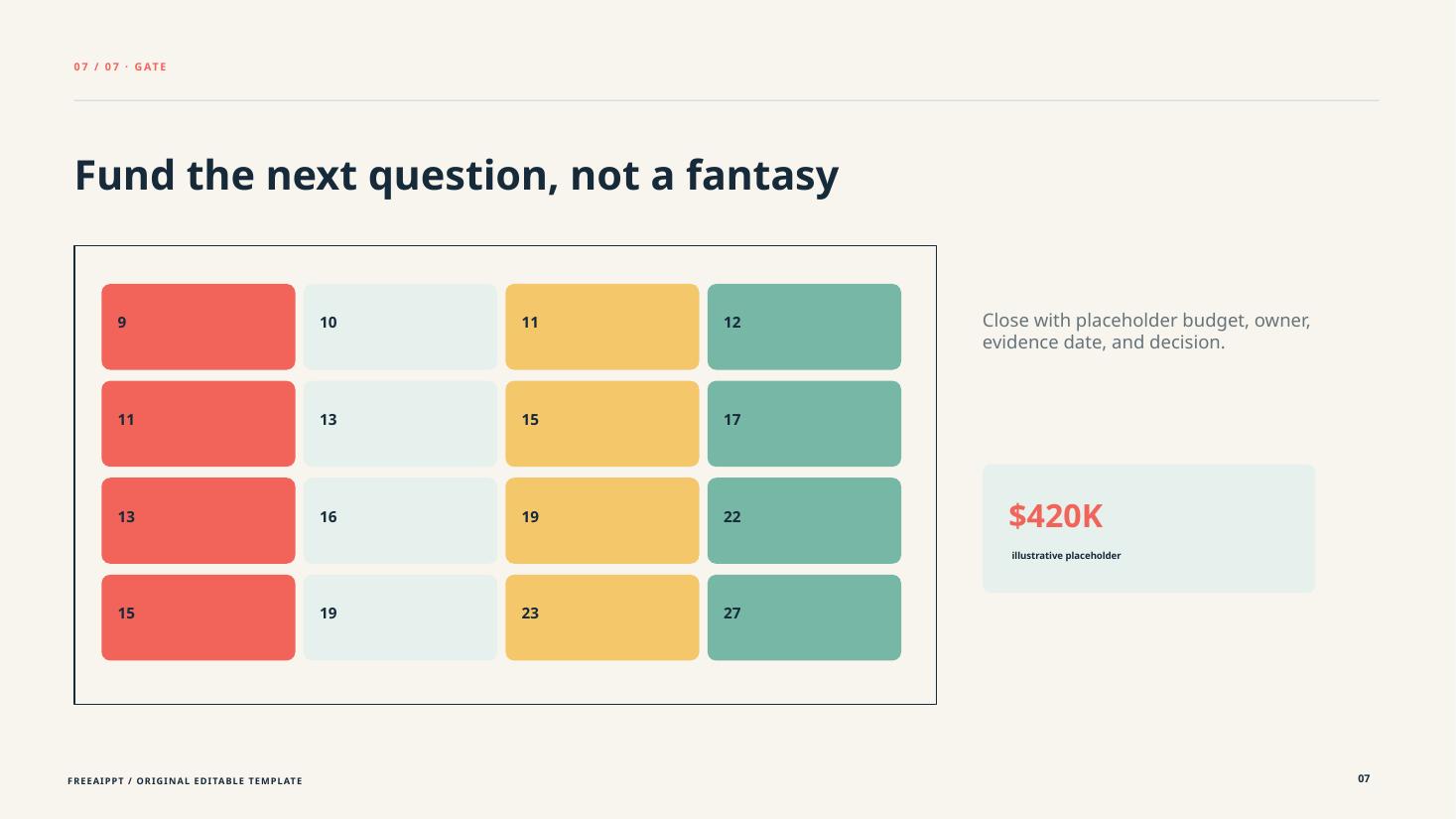The image size is (1456, 819).
Task: Click the pale cell labeled 13
Action: [400, 424]
